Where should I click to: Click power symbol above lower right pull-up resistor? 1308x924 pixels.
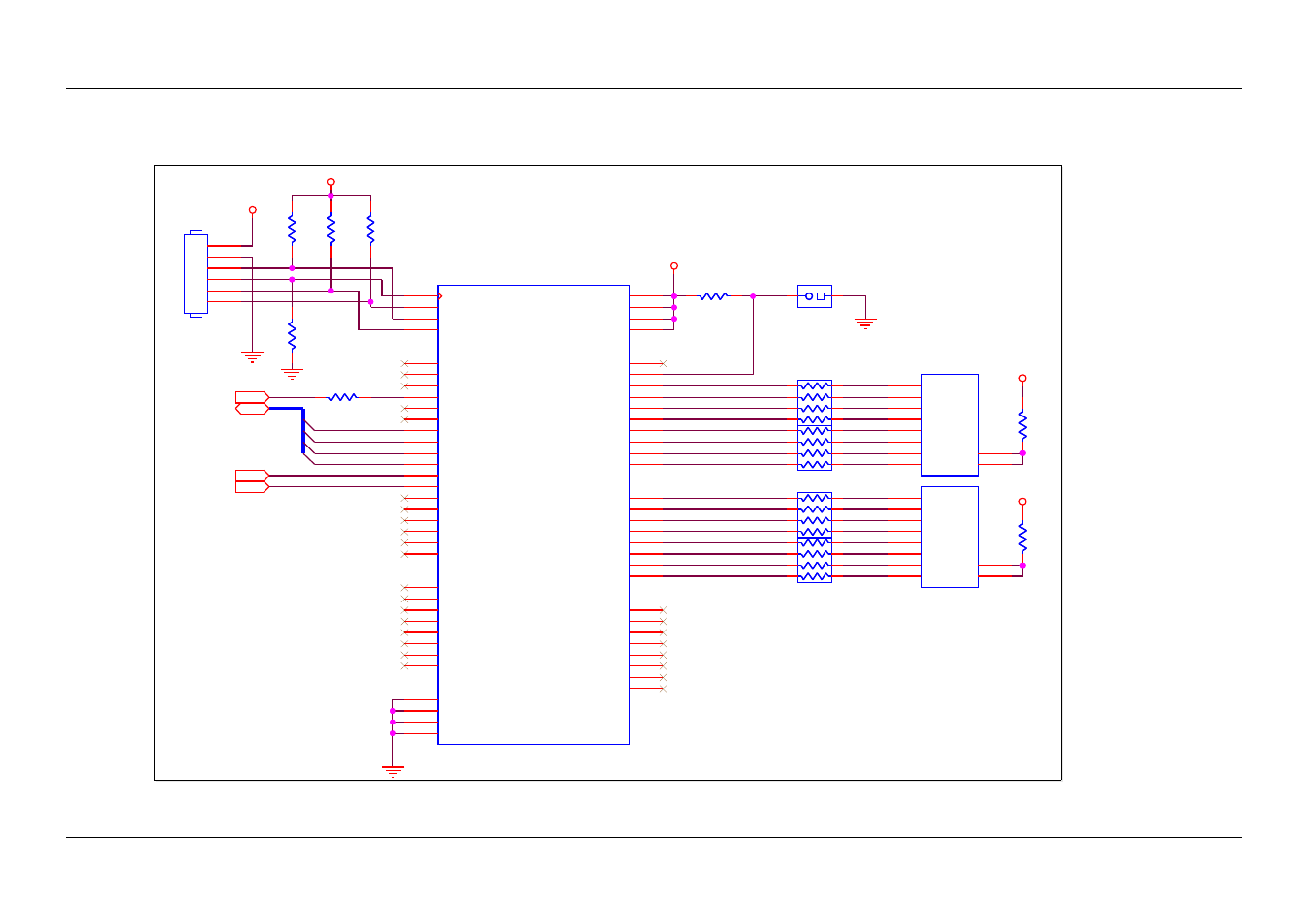1022,502
